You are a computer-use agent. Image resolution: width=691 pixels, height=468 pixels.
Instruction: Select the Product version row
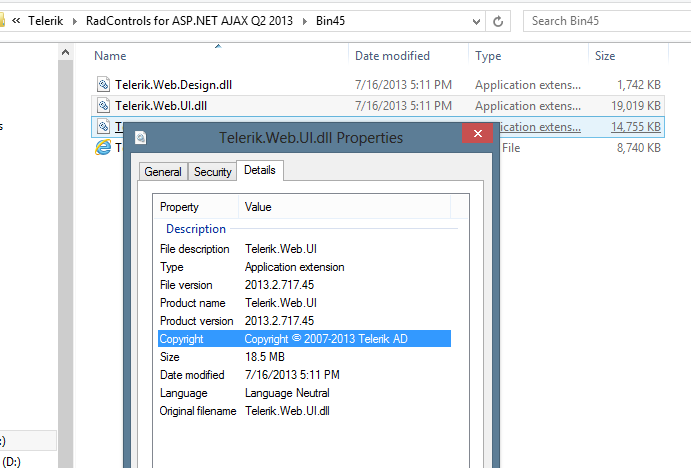pyautogui.click(x=305, y=321)
